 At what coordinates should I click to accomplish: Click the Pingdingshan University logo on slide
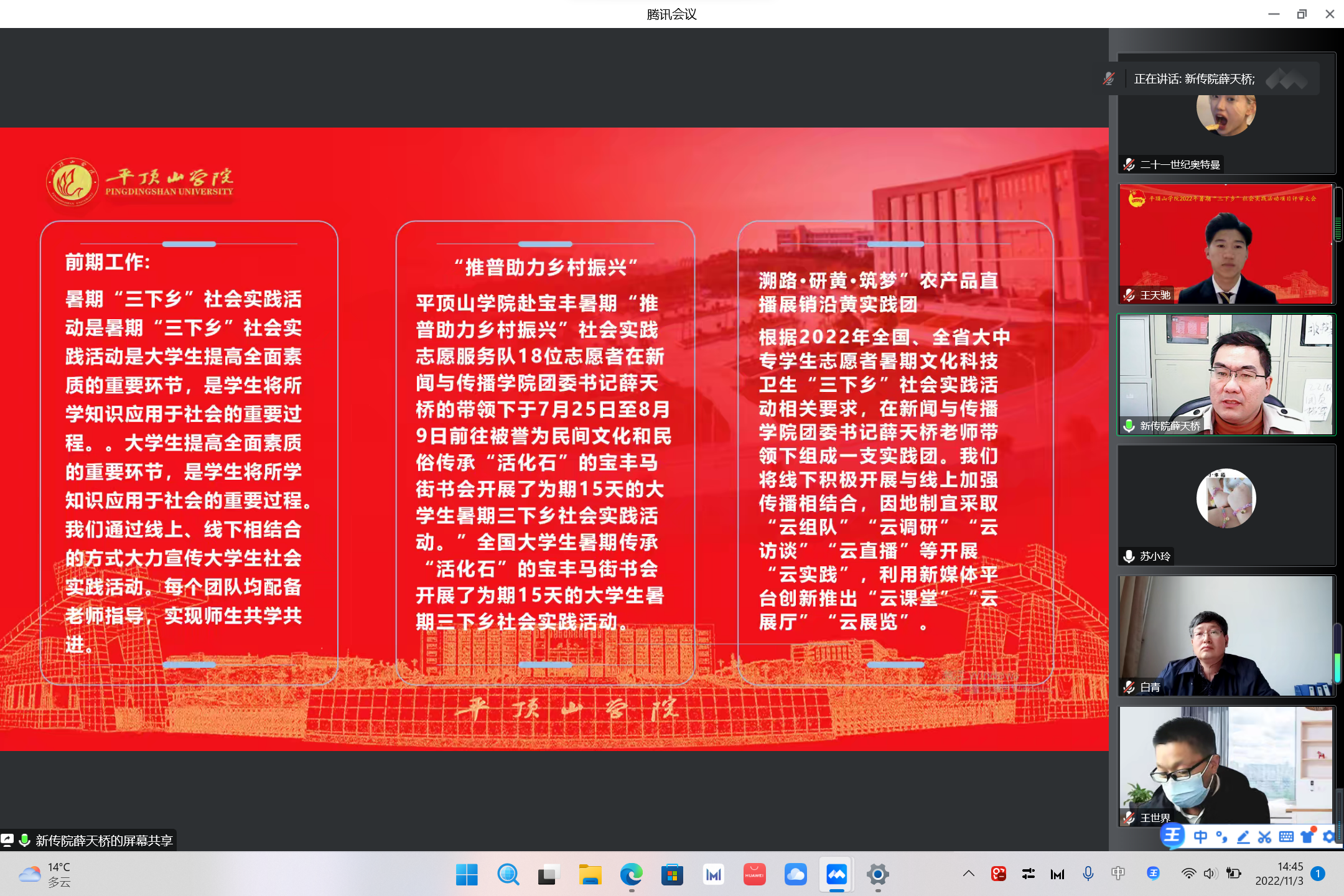(140, 182)
